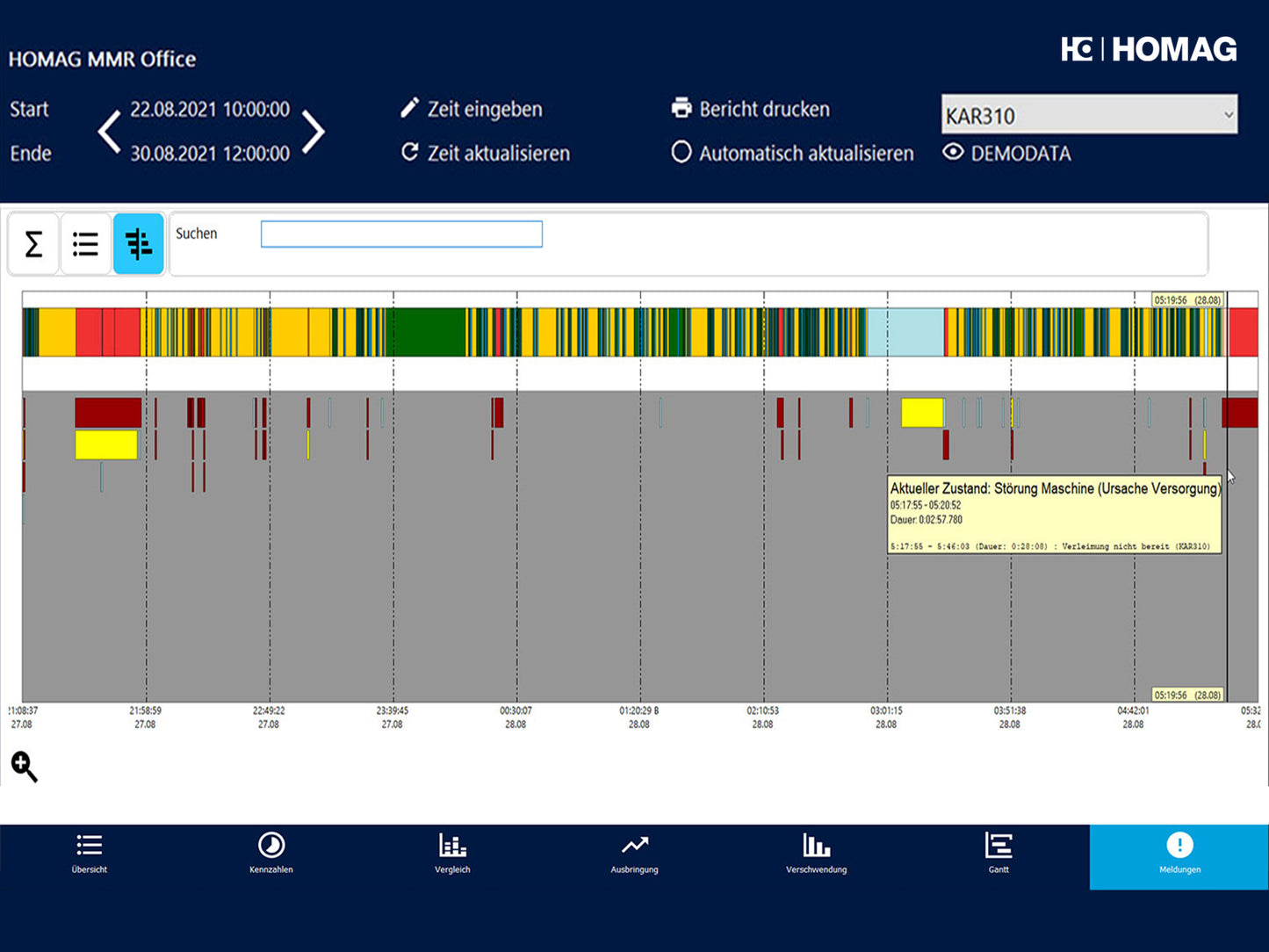Switch to the list view icon

pyautogui.click(x=85, y=243)
